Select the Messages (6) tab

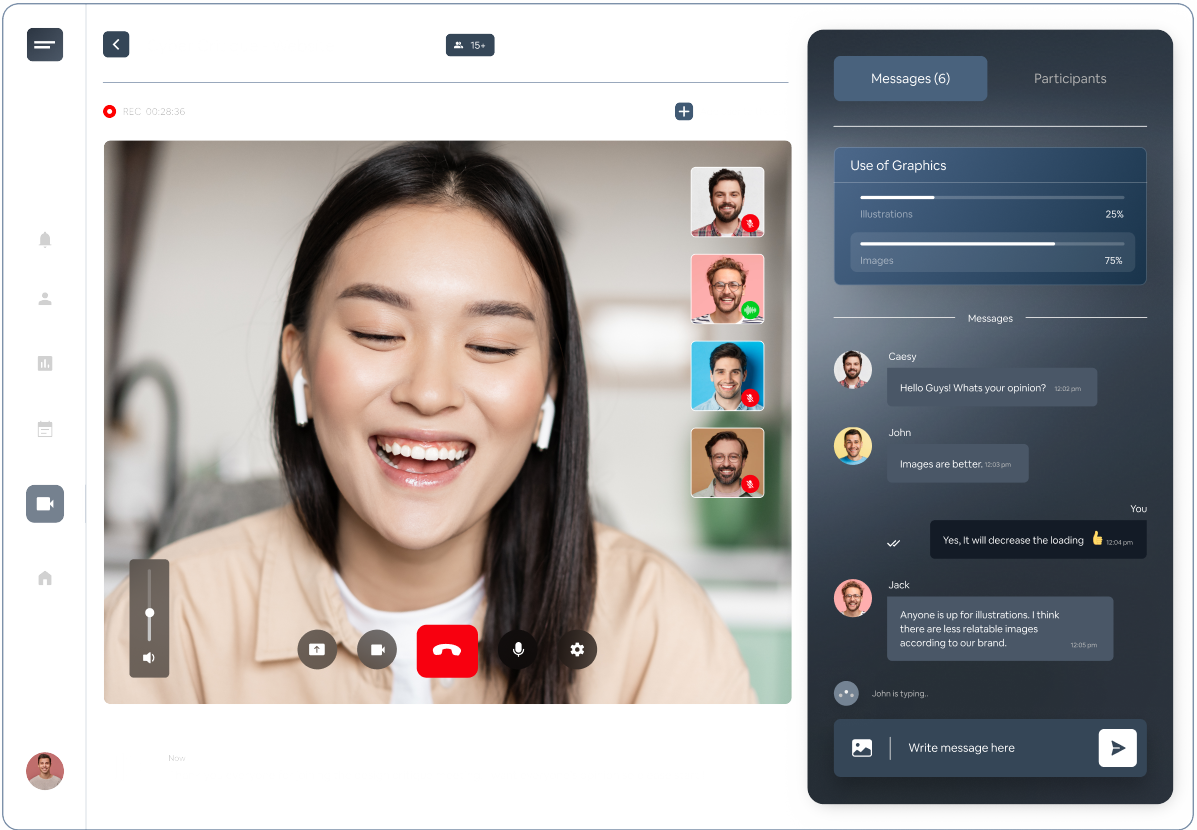[910, 79]
